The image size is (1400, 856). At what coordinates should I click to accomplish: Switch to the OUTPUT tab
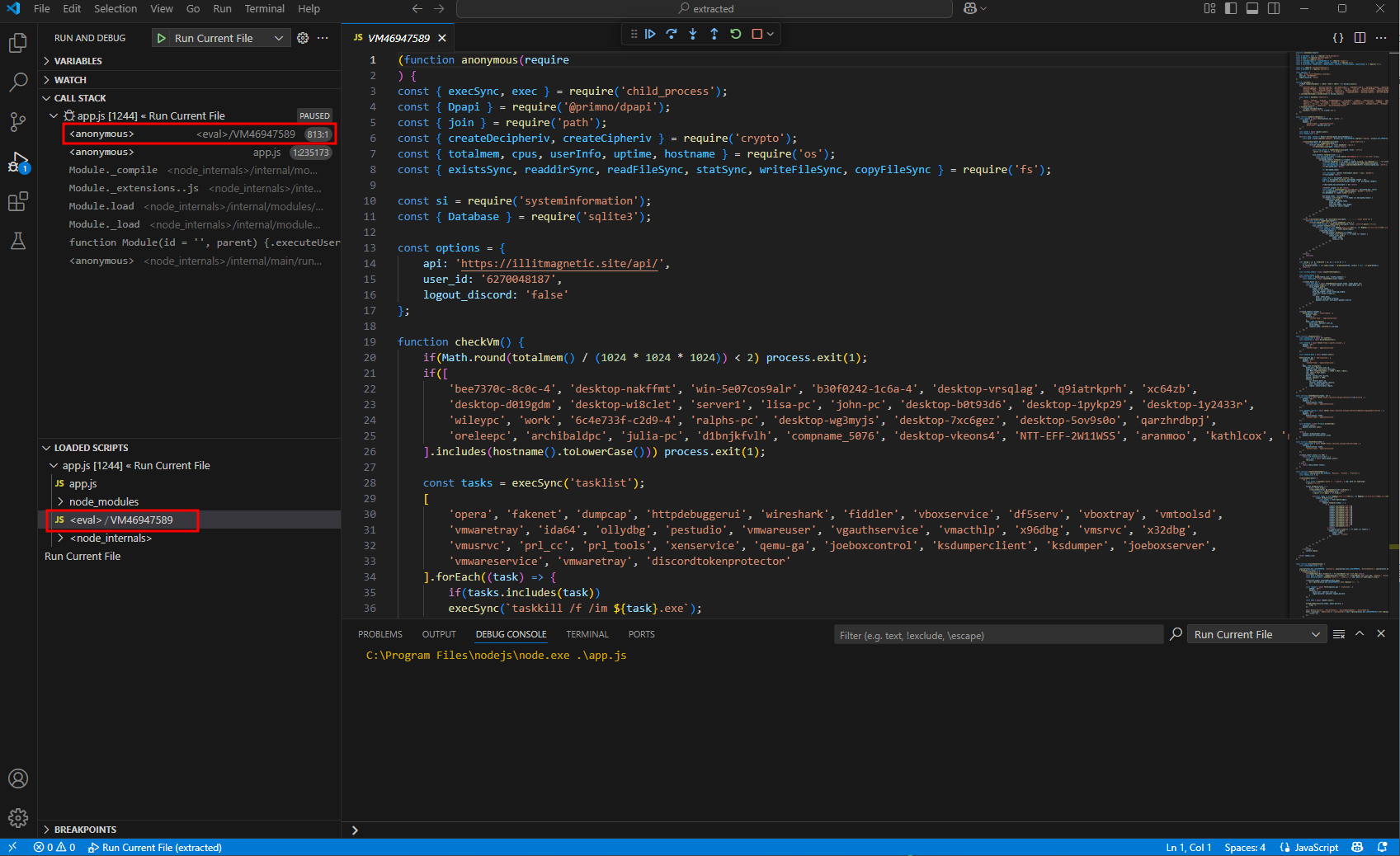coord(439,634)
